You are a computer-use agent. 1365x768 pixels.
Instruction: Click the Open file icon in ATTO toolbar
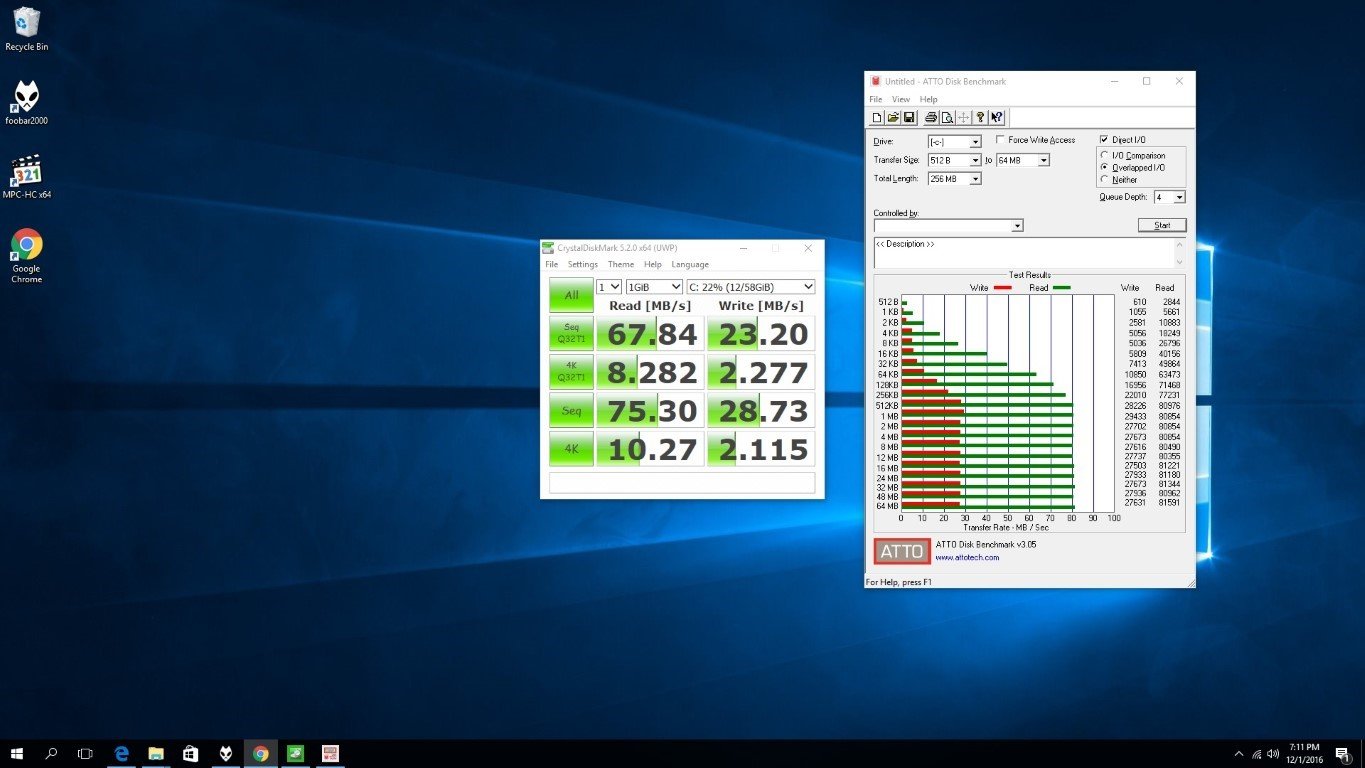(893, 117)
